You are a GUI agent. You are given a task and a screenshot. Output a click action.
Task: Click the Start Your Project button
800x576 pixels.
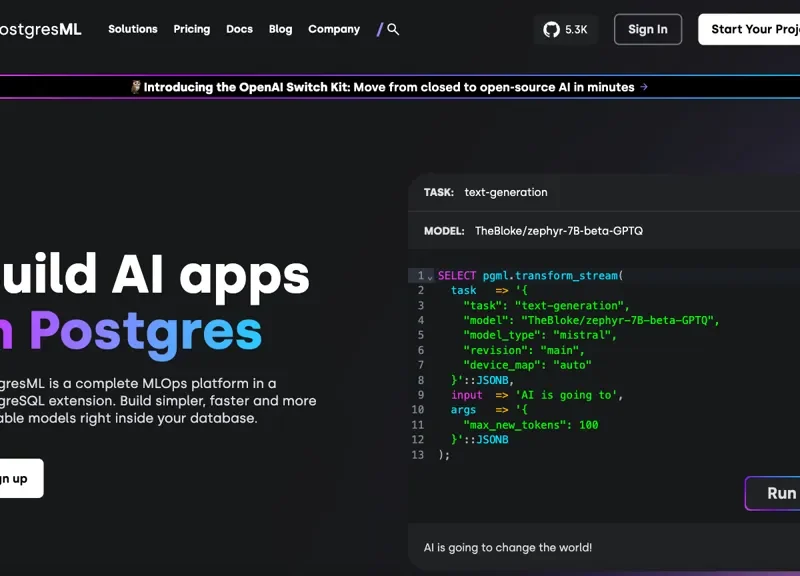(x=752, y=30)
